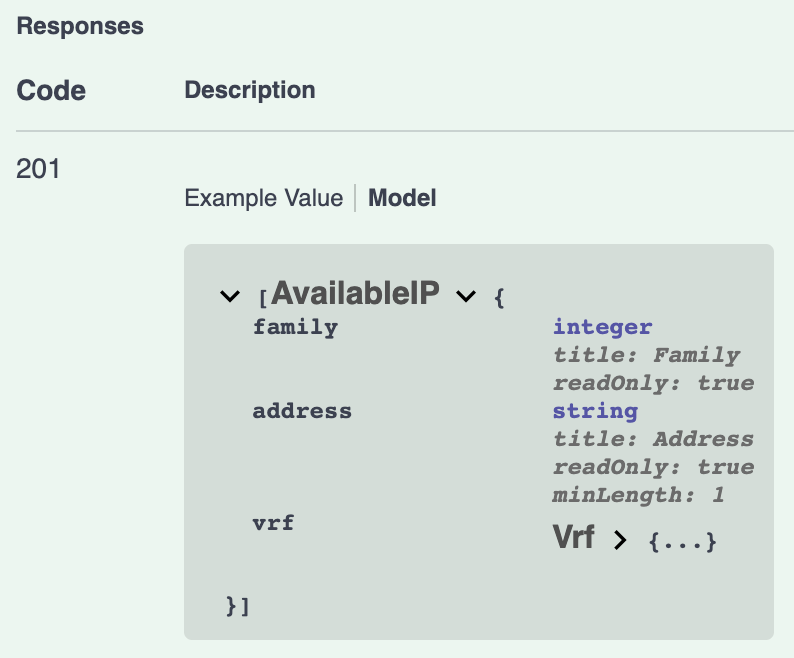Image resolution: width=794 pixels, height=658 pixels.
Task: Click the Code column header
Action: click(x=51, y=91)
